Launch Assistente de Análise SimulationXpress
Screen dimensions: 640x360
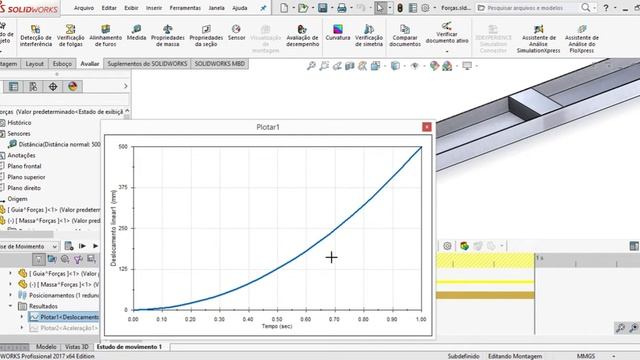coord(538,38)
